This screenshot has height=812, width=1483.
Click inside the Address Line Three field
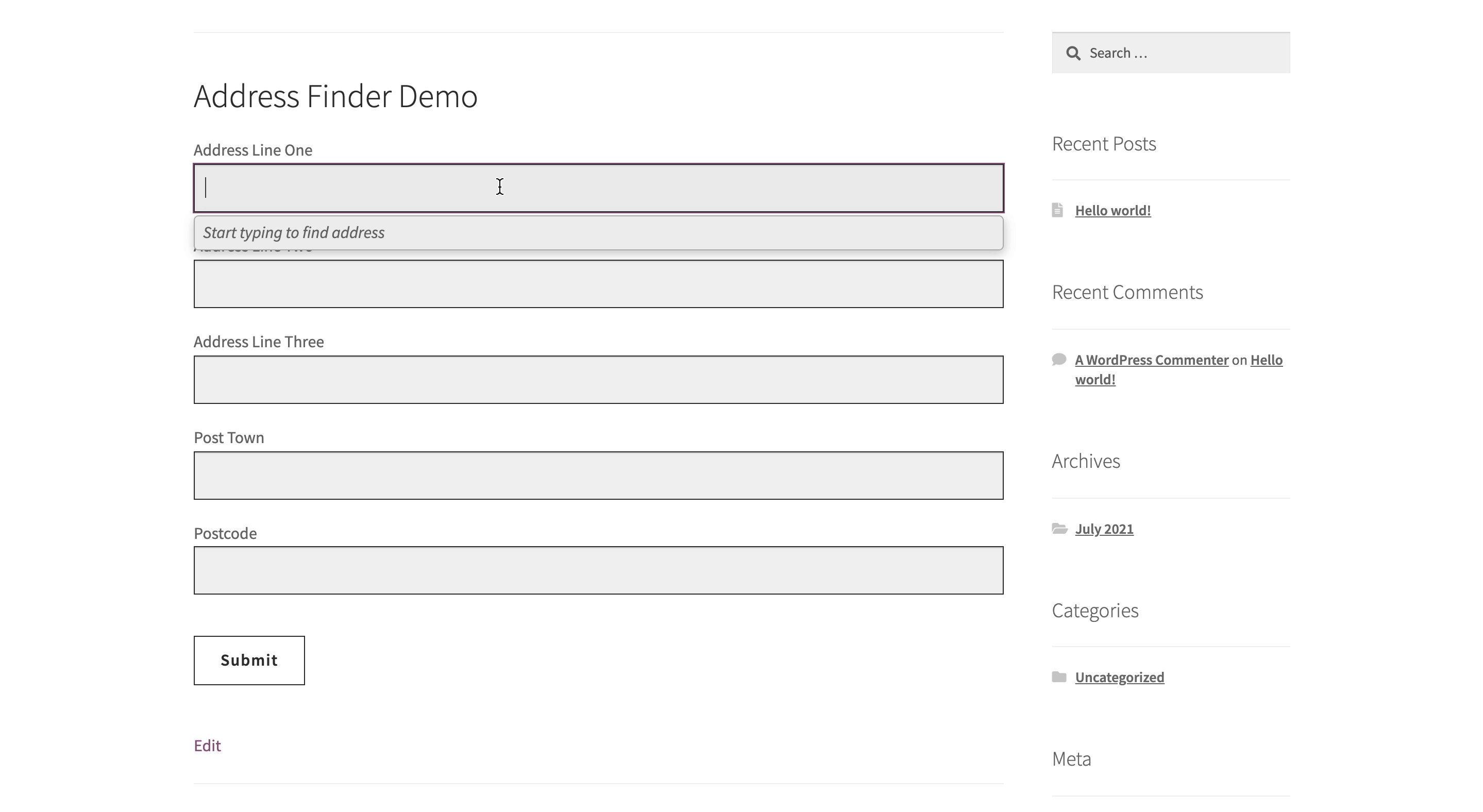(x=599, y=379)
